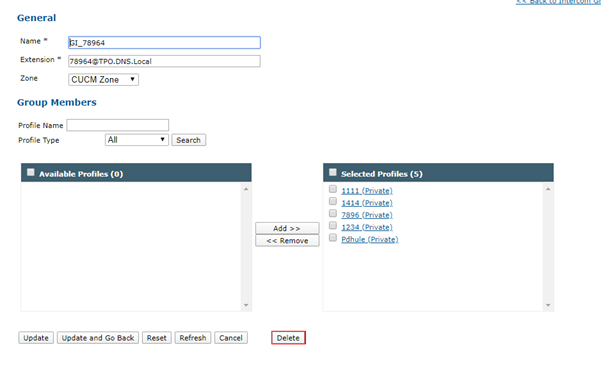
Task: Click the Profile Name search field
Action: (118, 125)
